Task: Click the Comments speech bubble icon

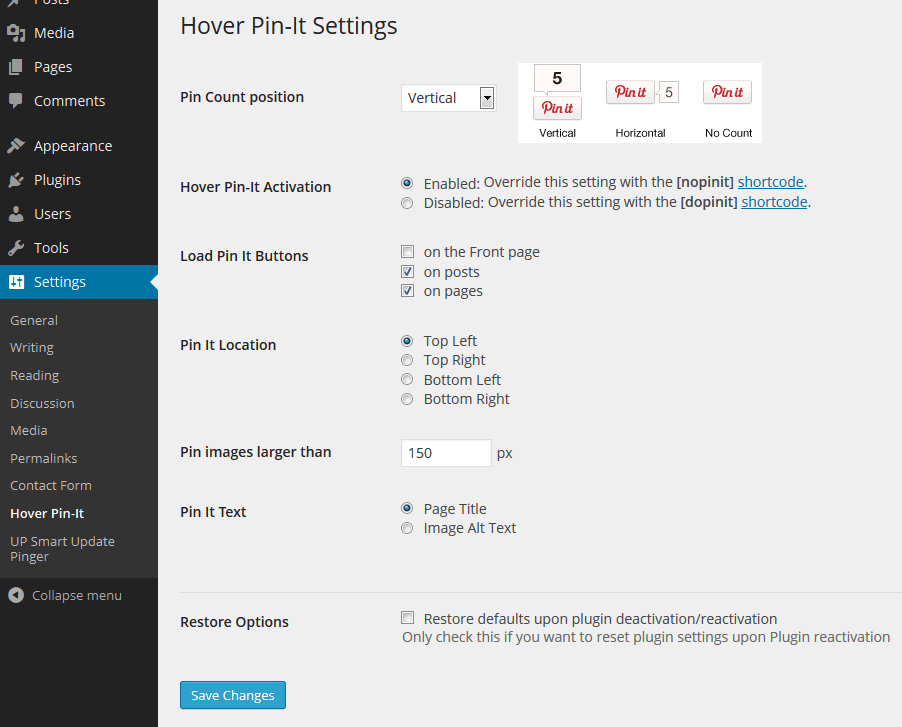Action: coord(16,101)
